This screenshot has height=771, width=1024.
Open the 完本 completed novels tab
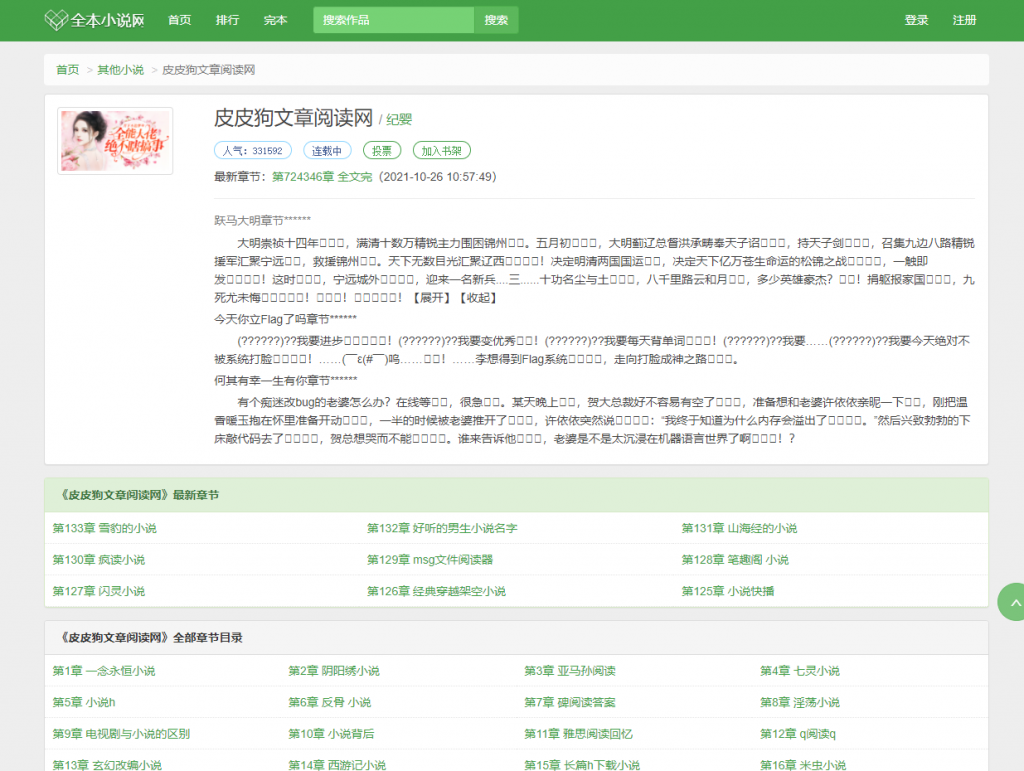[x=275, y=20]
